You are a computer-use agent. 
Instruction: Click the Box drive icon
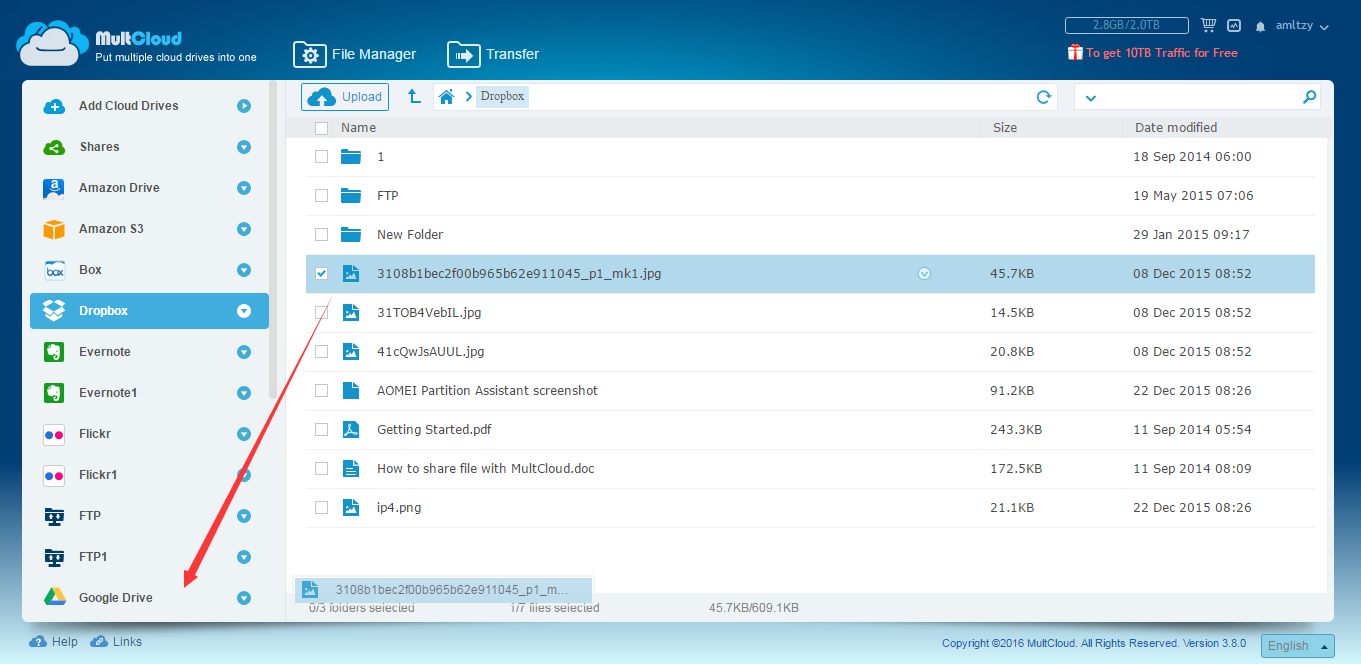[54, 270]
